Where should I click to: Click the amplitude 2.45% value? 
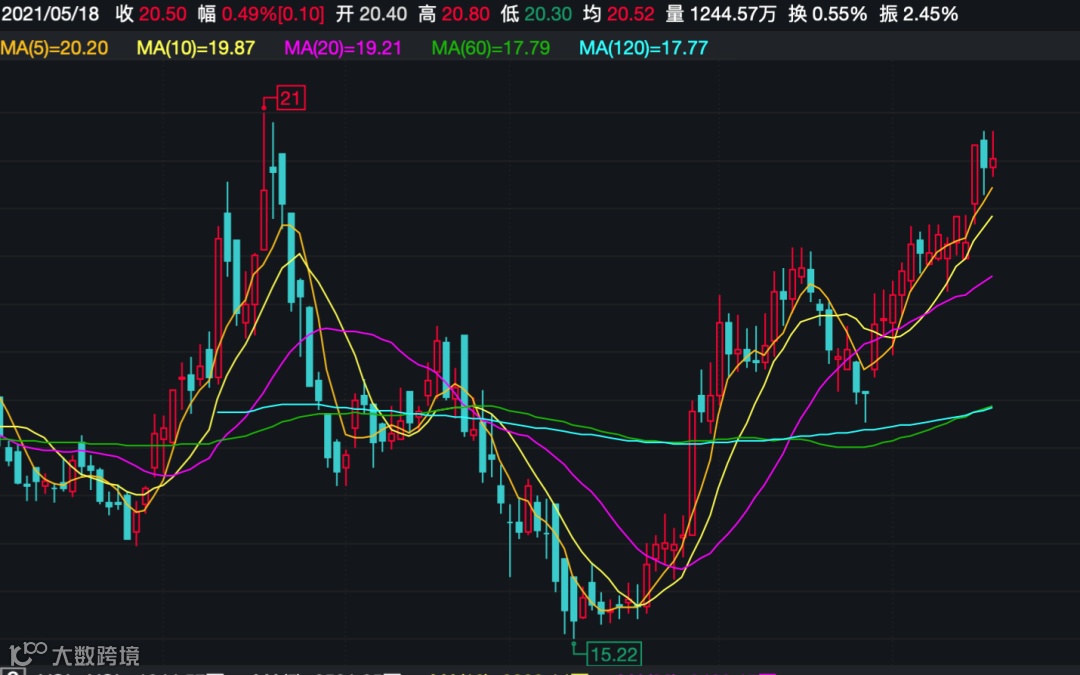click(x=930, y=14)
